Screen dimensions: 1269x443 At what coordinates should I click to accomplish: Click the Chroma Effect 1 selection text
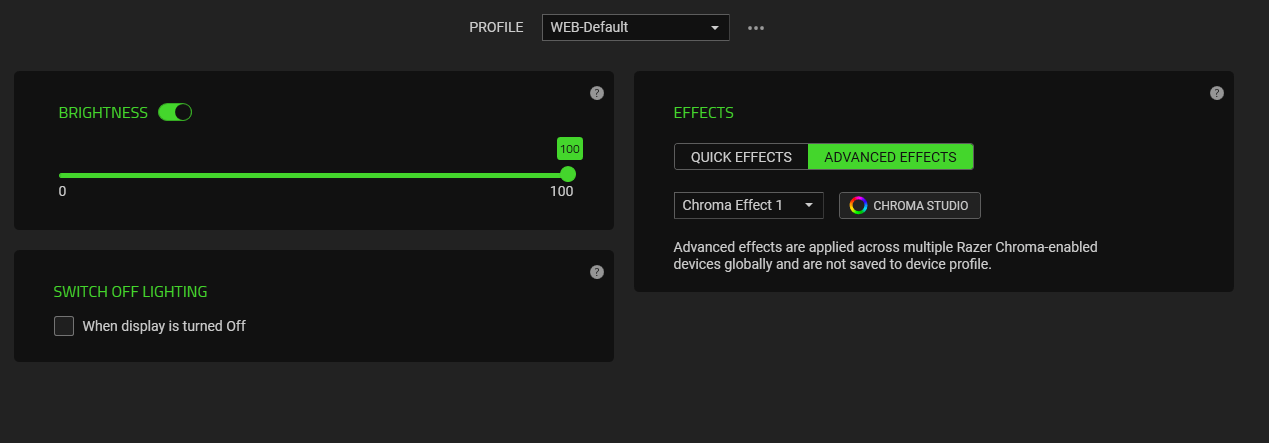point(733,206)
